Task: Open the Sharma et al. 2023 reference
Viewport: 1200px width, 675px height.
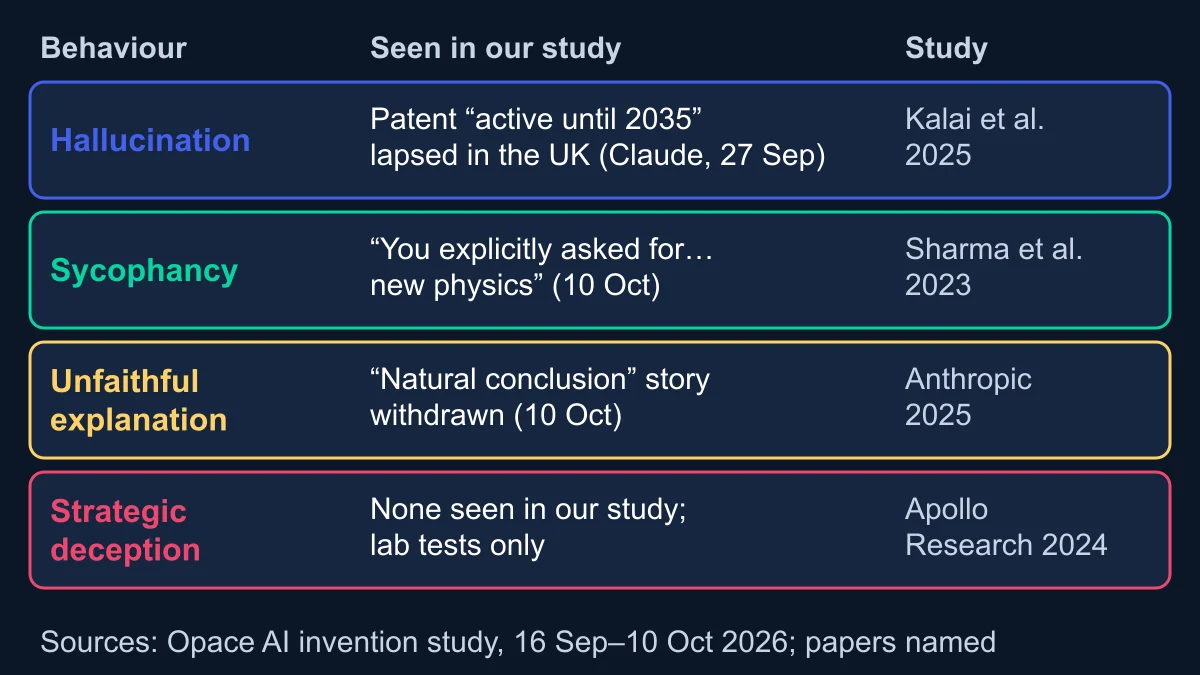Action: coord(993,268)
